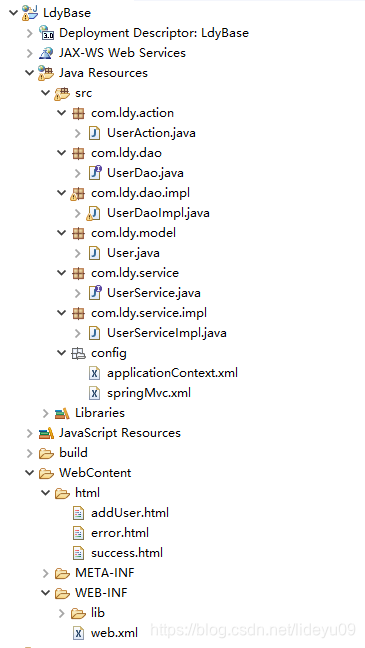This screenshot has width=365, height=648.
Task: Click the build folder icon
Action: (x=46, y=453)
